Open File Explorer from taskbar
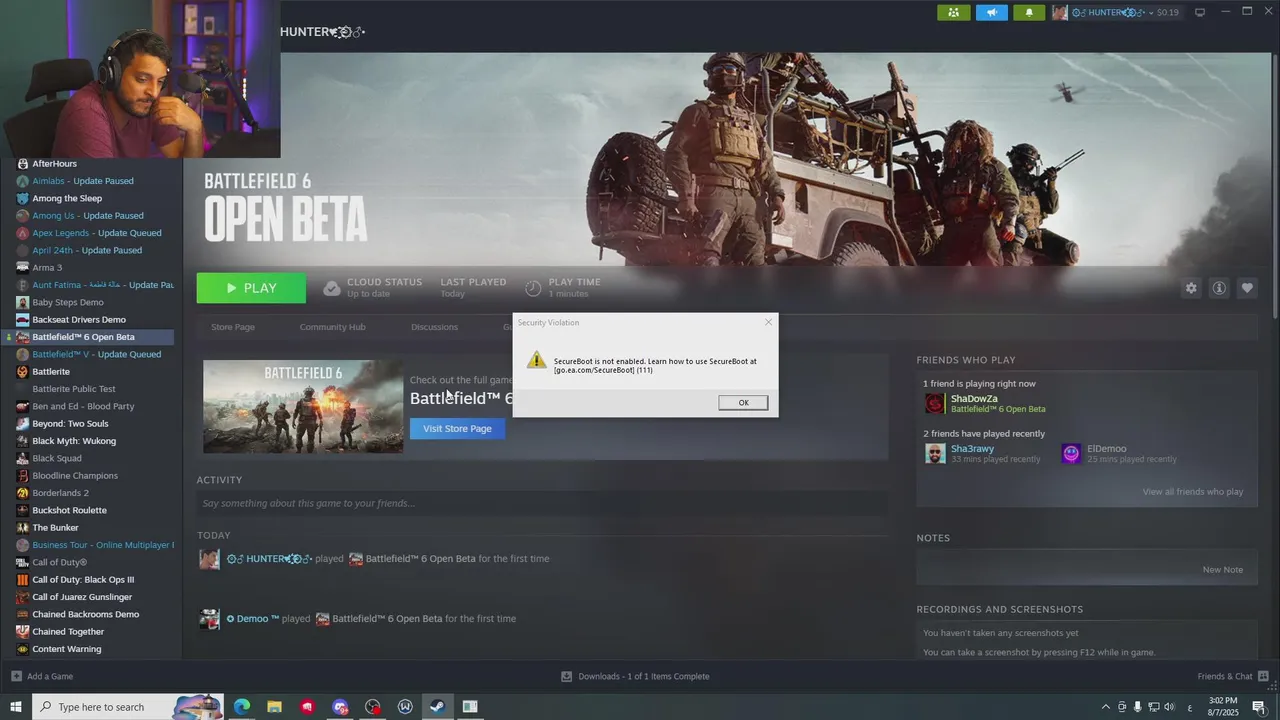The width and height of the screenshot is (1280, 720). tap(274, 707)
